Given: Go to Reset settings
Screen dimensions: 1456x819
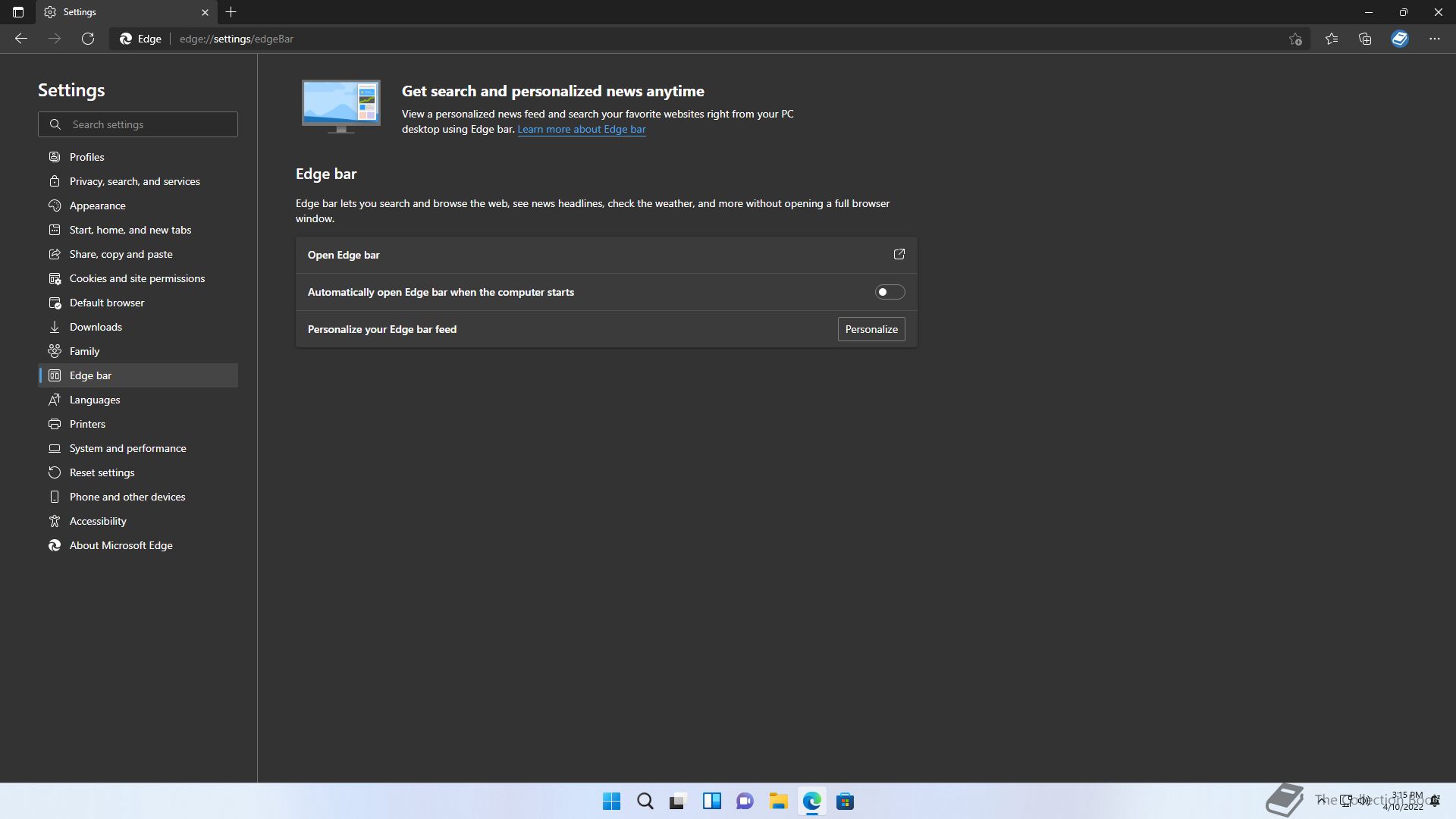Looking at the screenshot, I should (x=138, y=472).
